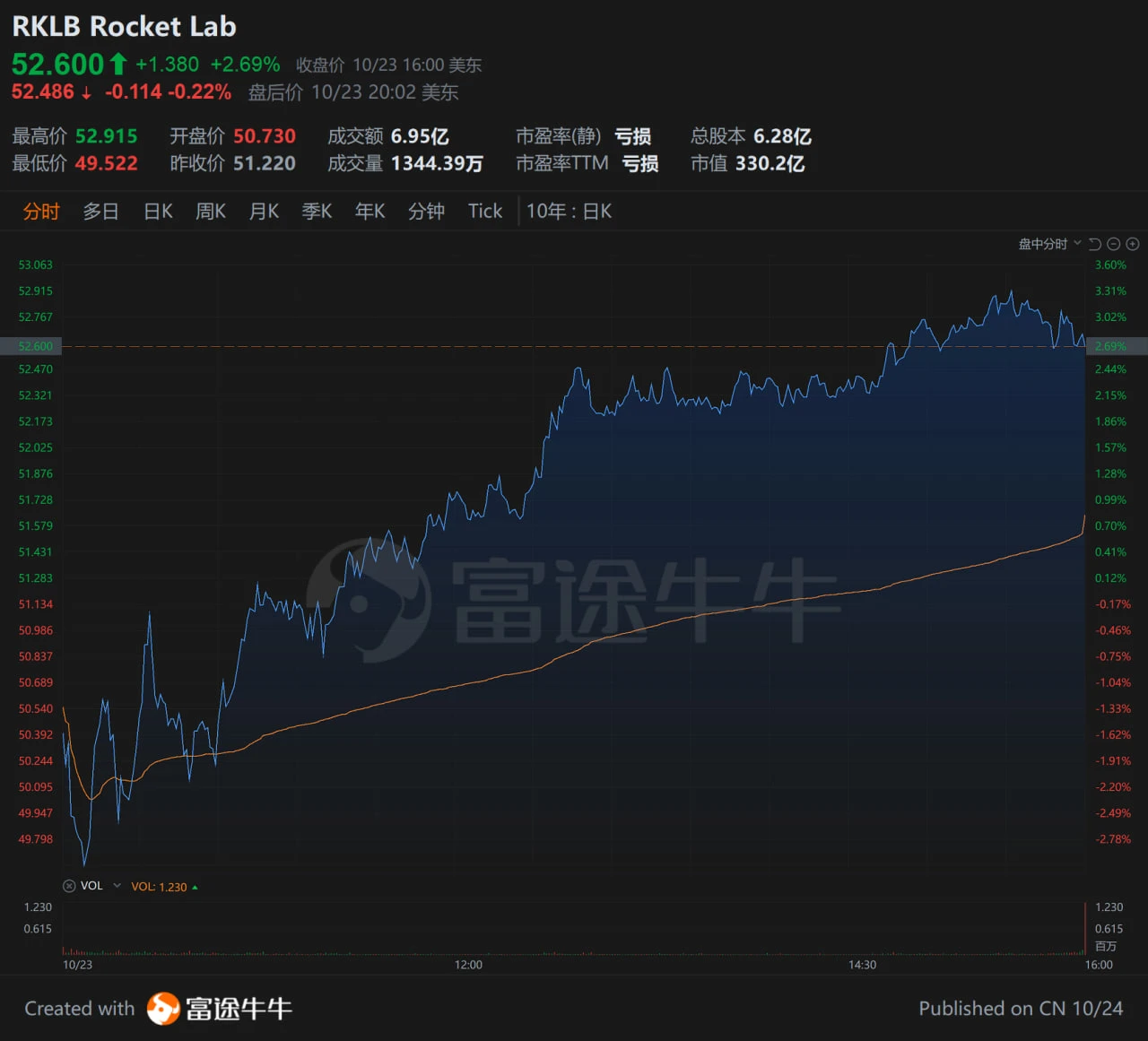Select the 分时 intraday tab
The height and width of the screenshot is (1041, 1148).
click(41, 212)
